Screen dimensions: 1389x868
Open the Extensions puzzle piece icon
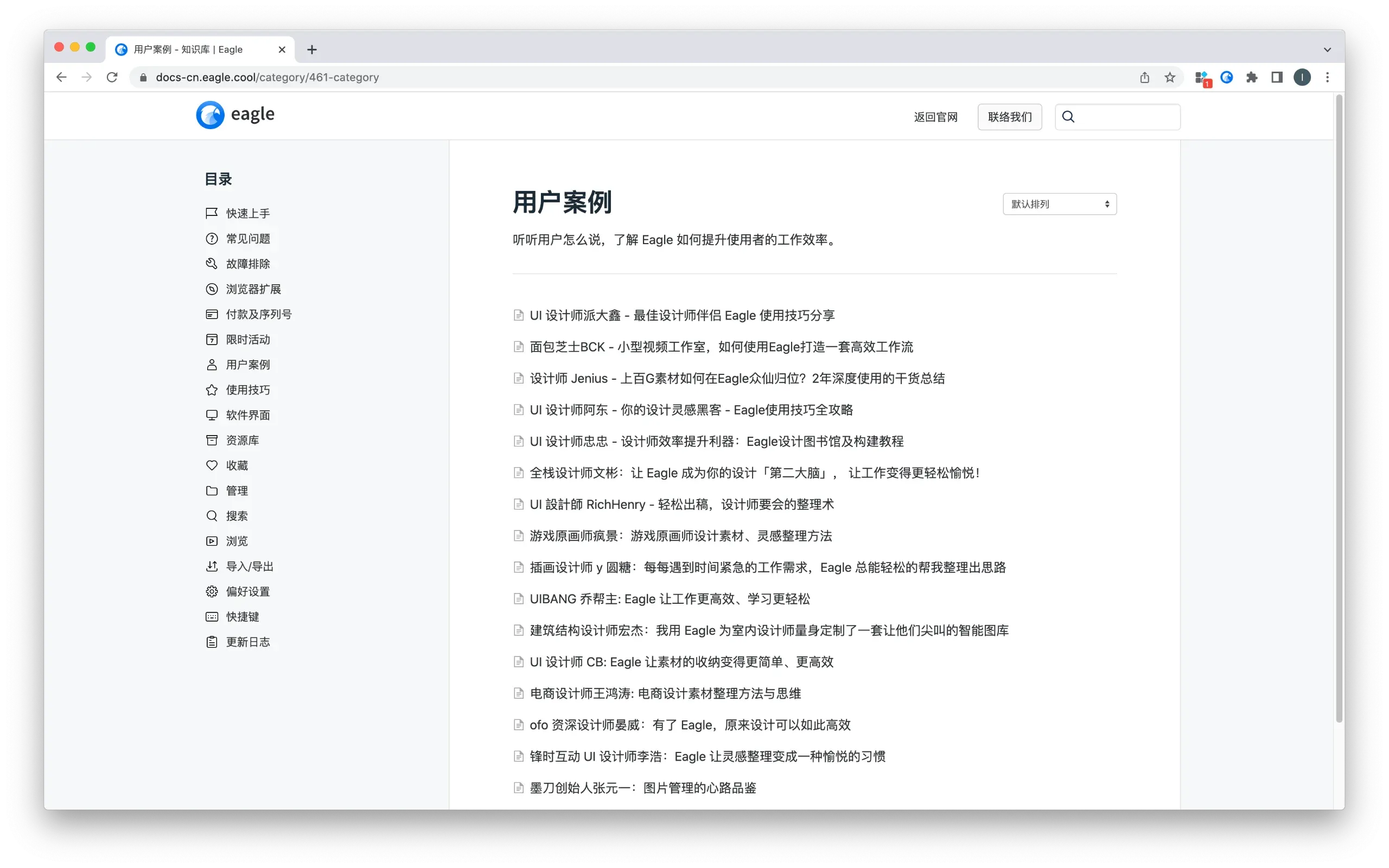coord(1252,78)
